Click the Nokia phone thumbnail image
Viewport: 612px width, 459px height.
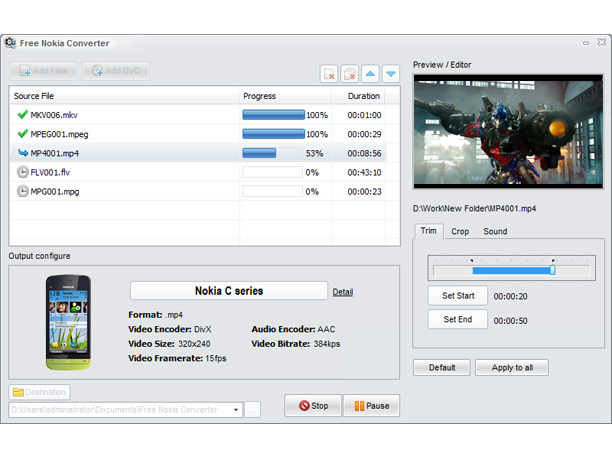click(68, 322)
